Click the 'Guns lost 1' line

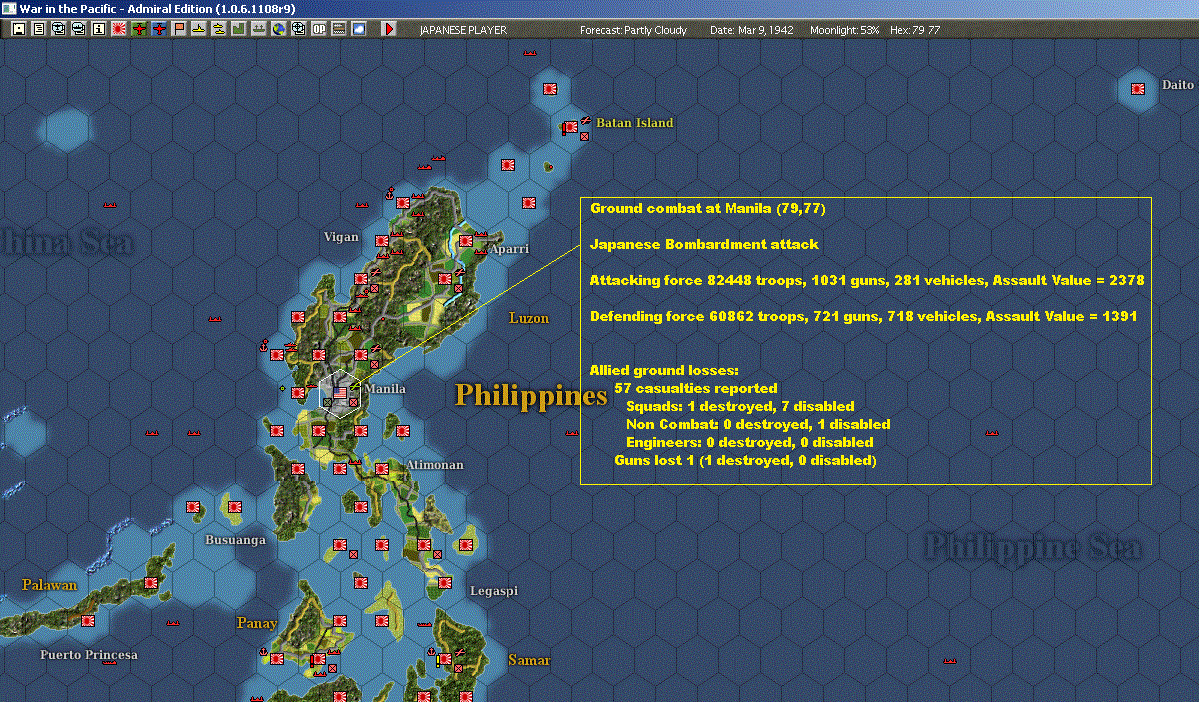pyautogui.click(x=745, y=460)
